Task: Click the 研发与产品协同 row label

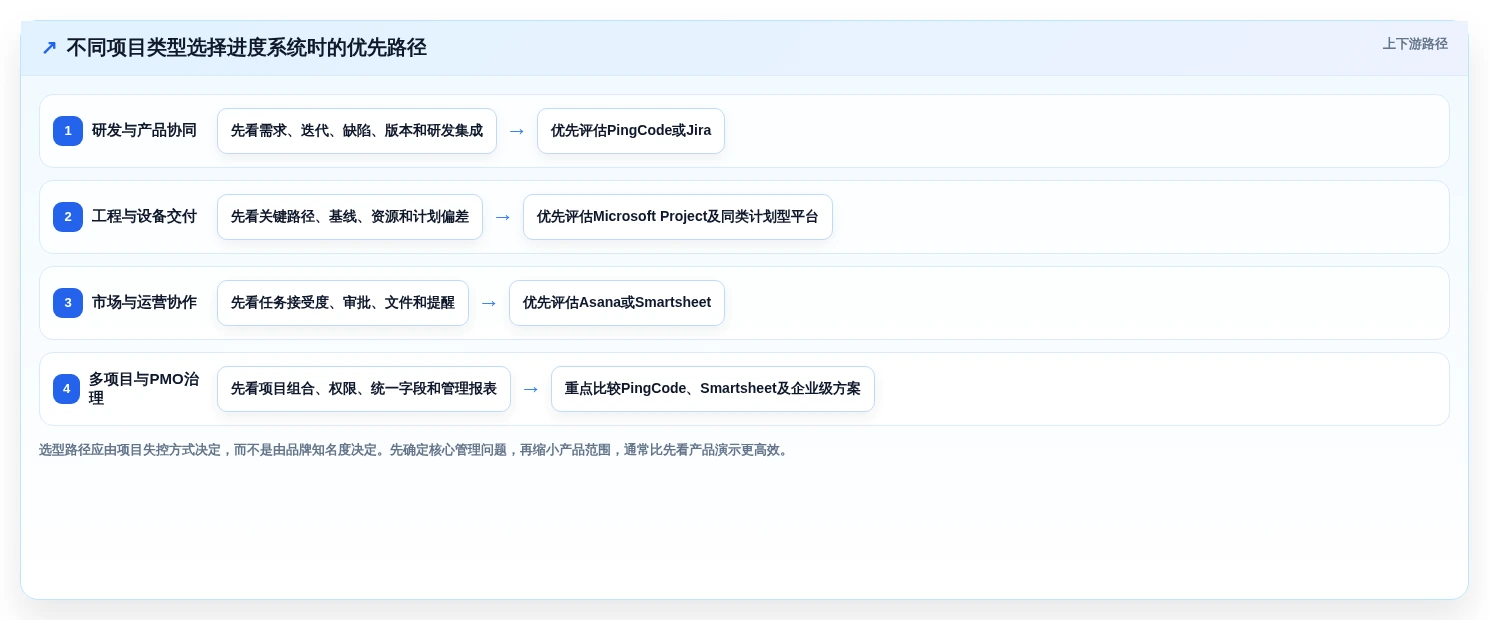Action: point(144,131)
